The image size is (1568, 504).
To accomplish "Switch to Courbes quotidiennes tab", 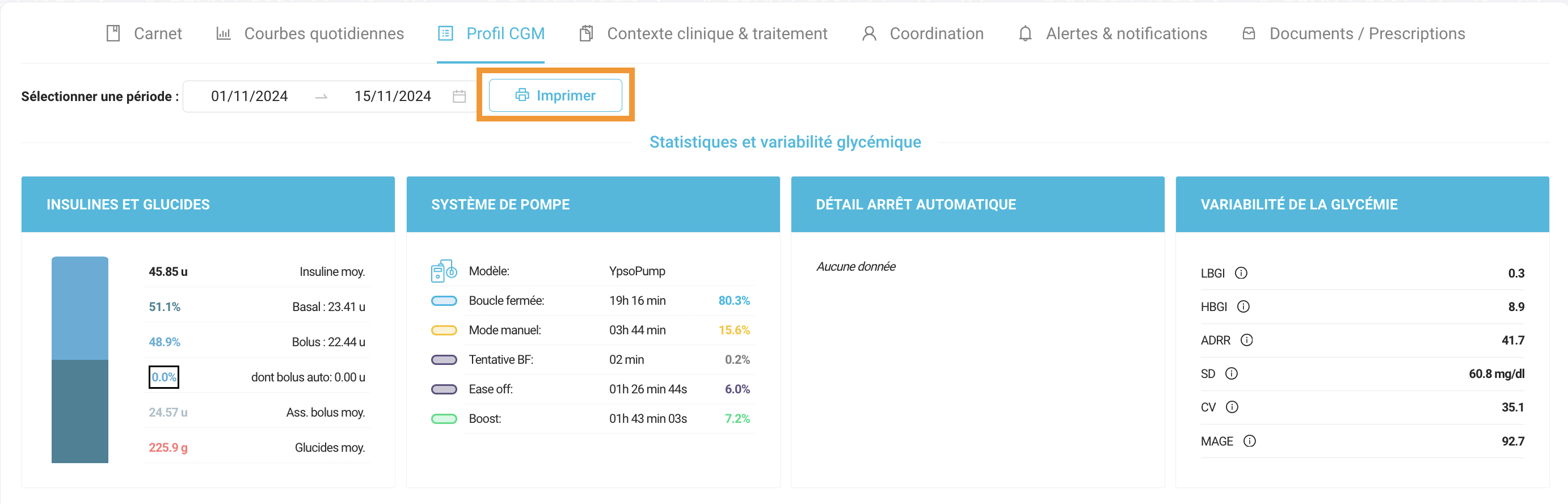I will [310, 33].
